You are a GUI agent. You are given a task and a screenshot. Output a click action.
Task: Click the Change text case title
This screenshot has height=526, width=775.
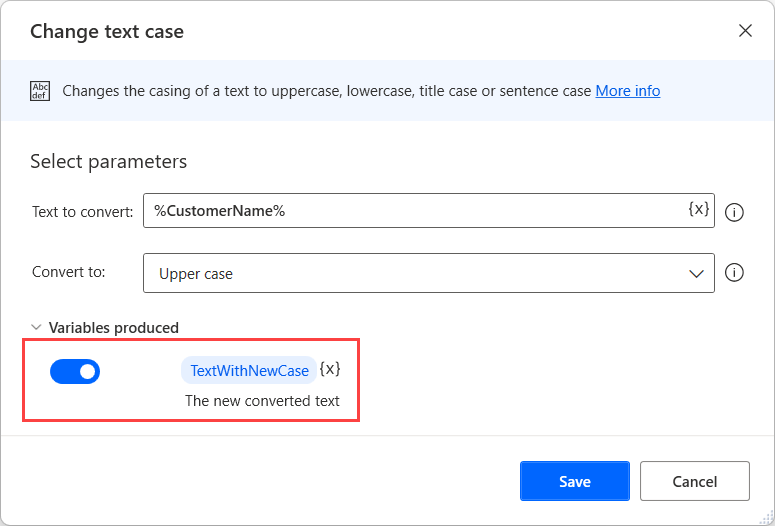coord(107,32)
